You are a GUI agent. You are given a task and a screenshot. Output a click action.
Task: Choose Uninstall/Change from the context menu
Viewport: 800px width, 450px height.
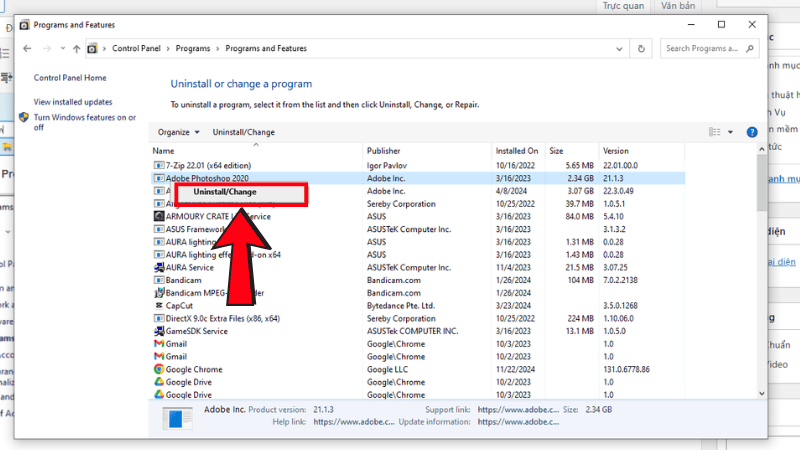pos(237,192)
